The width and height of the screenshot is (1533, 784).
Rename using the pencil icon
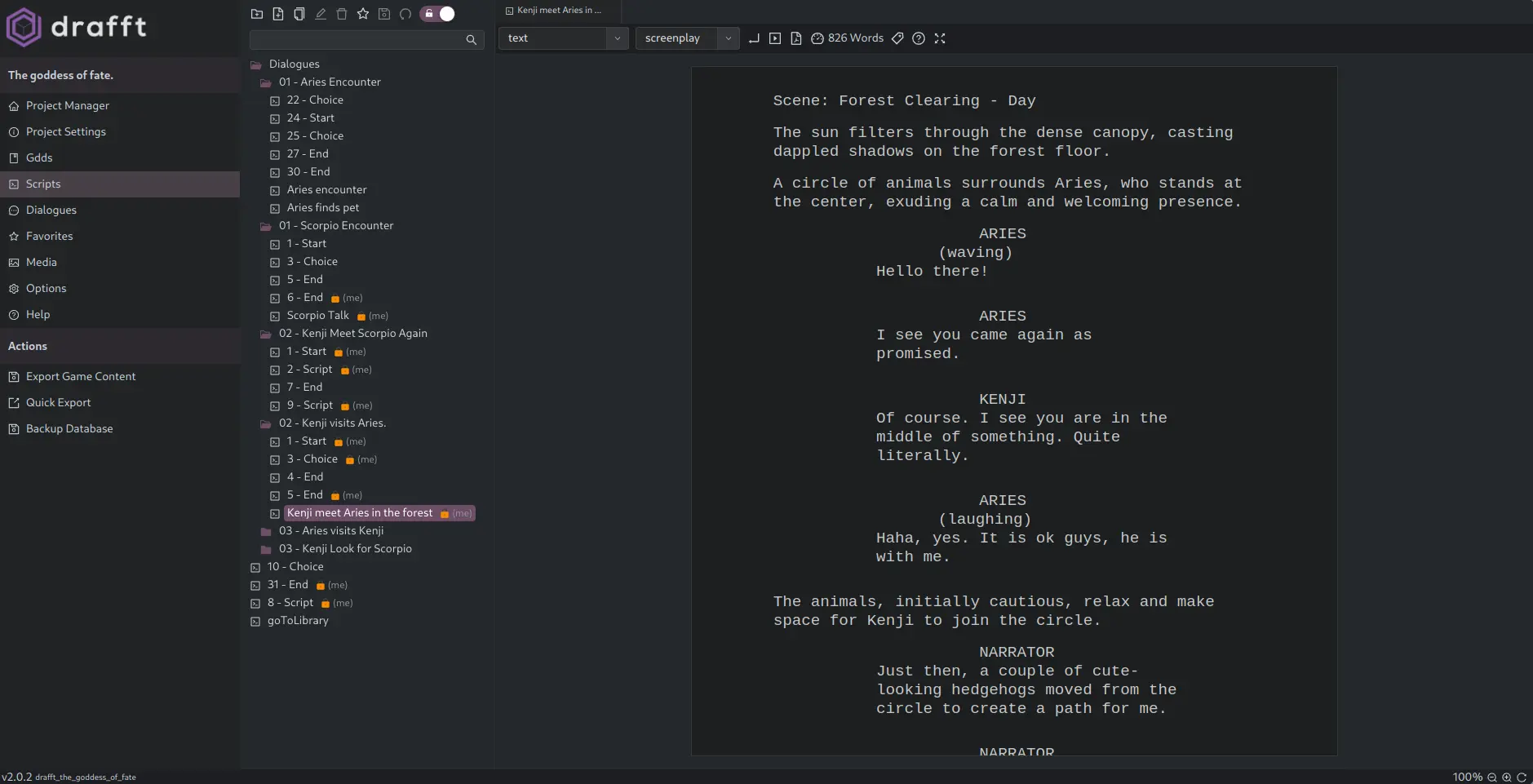(321, 14)
